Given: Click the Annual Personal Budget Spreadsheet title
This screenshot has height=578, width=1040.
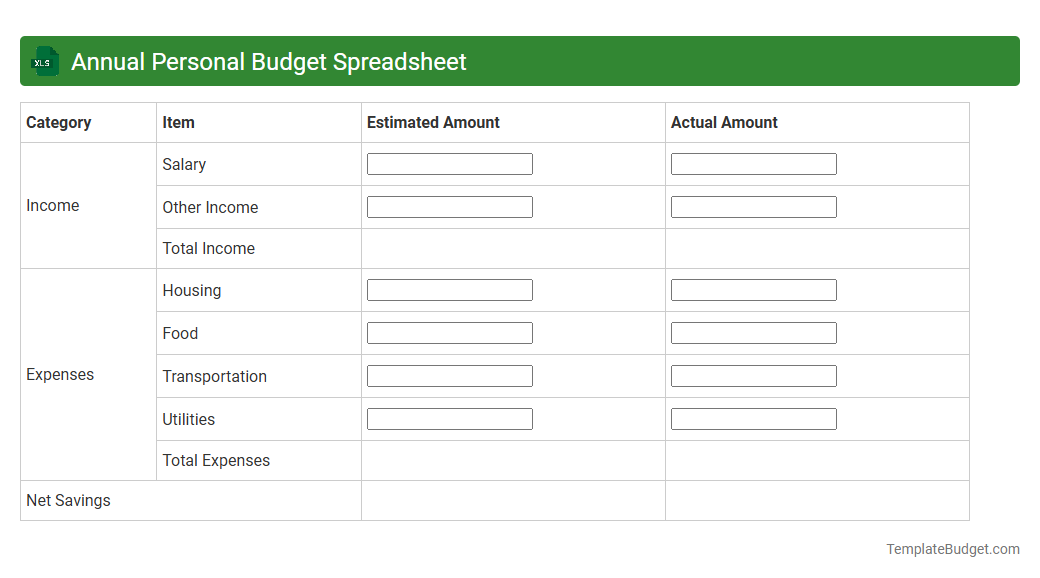Looking at the screenshot, I should (266, 61).
